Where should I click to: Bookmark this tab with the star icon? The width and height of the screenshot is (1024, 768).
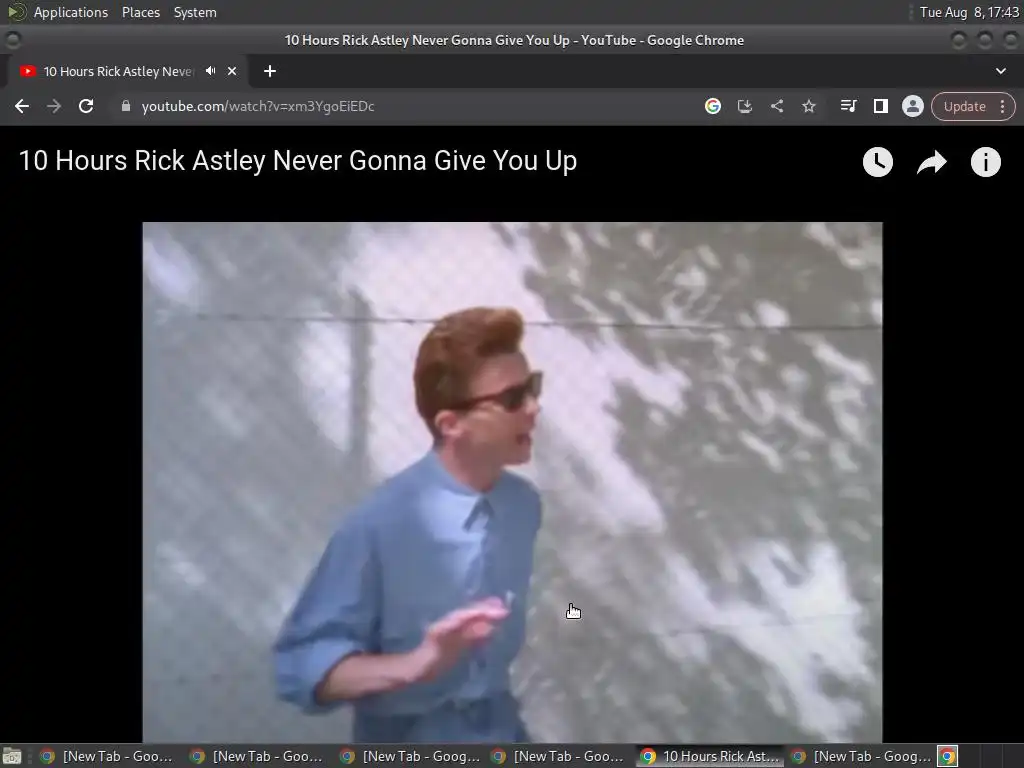coord(808,106)
